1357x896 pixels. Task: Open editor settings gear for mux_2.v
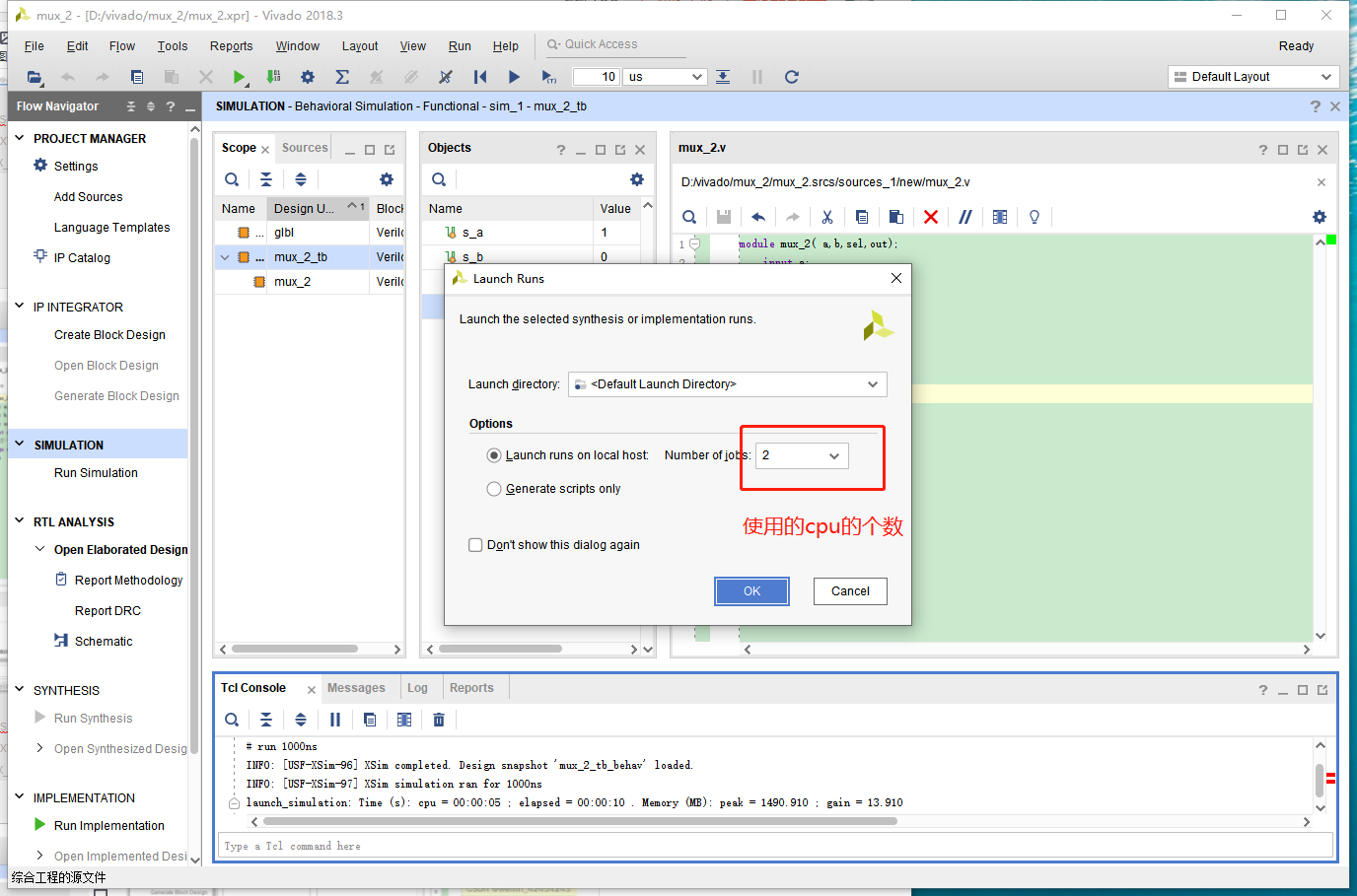(x=1320, y=217)
